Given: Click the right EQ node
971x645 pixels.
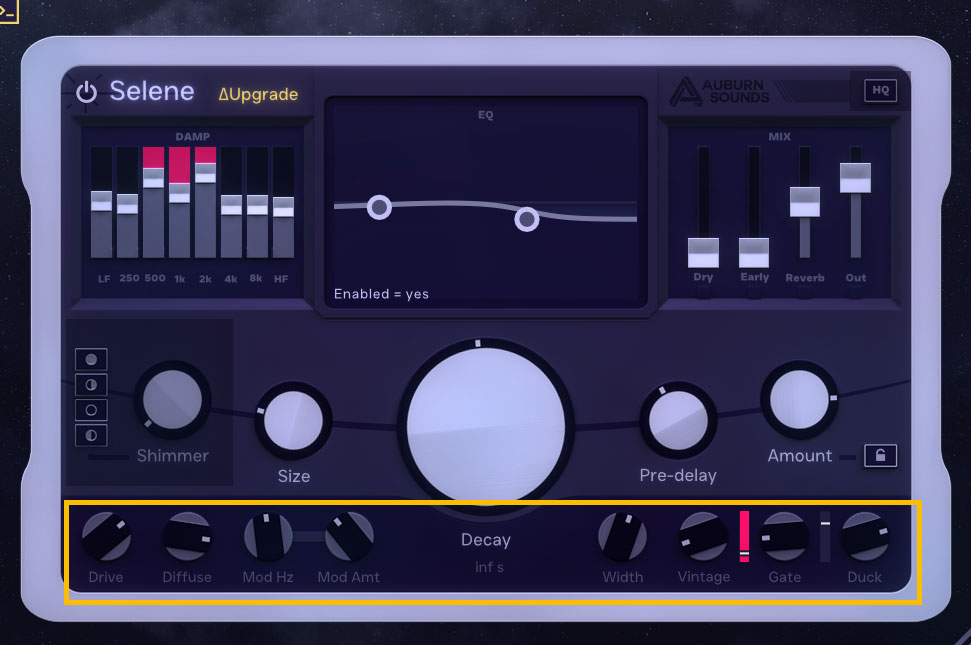Looking at the screenshot, I should (527, 219).
